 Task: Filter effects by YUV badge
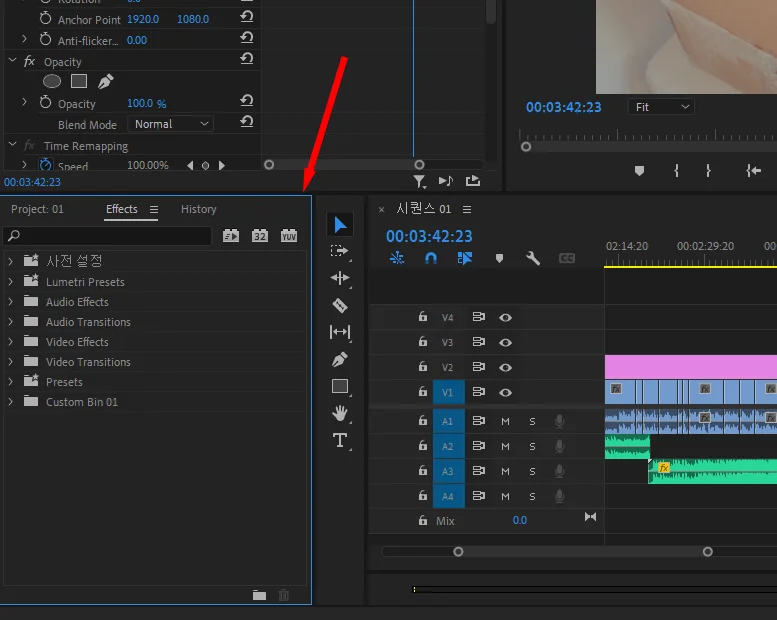click(289, 235)
